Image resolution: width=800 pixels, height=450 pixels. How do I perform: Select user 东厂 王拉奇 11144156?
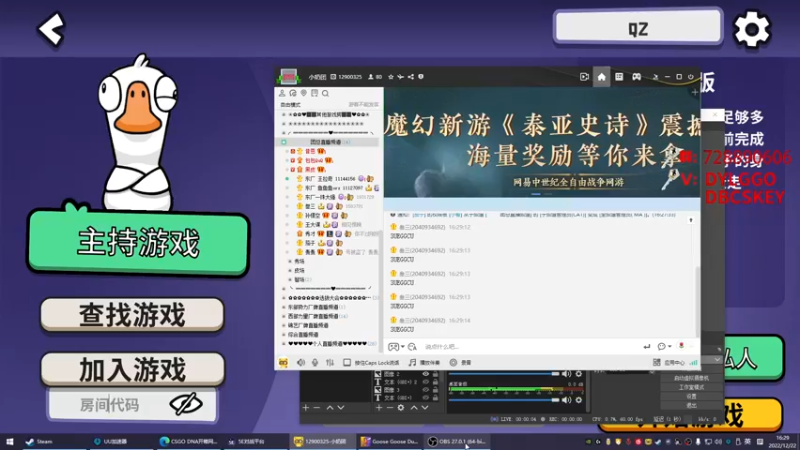(x=330, y=179)
